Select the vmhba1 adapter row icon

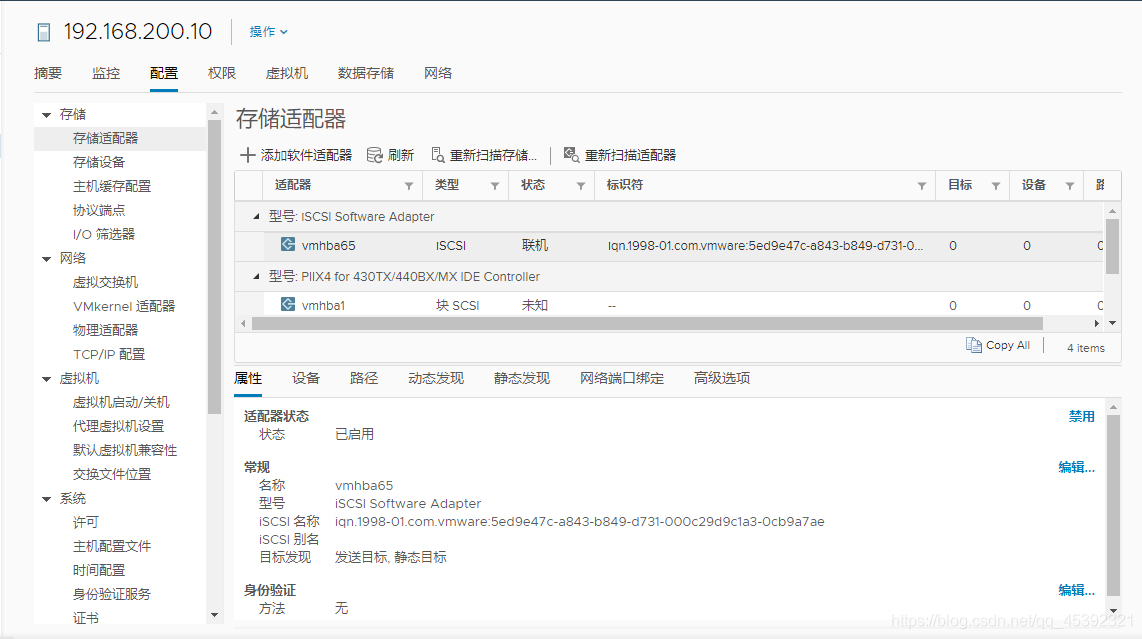(x=288, y=305)
